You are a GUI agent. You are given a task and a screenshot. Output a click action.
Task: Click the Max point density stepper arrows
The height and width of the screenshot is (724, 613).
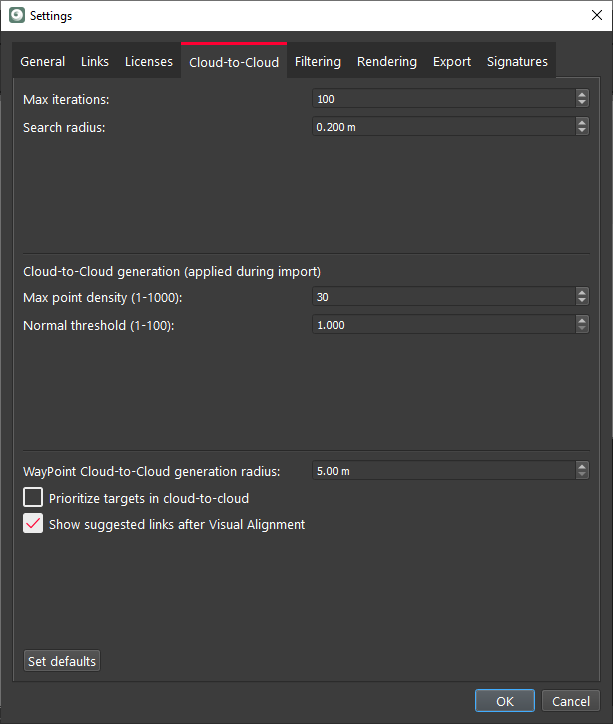coord(582,297)
